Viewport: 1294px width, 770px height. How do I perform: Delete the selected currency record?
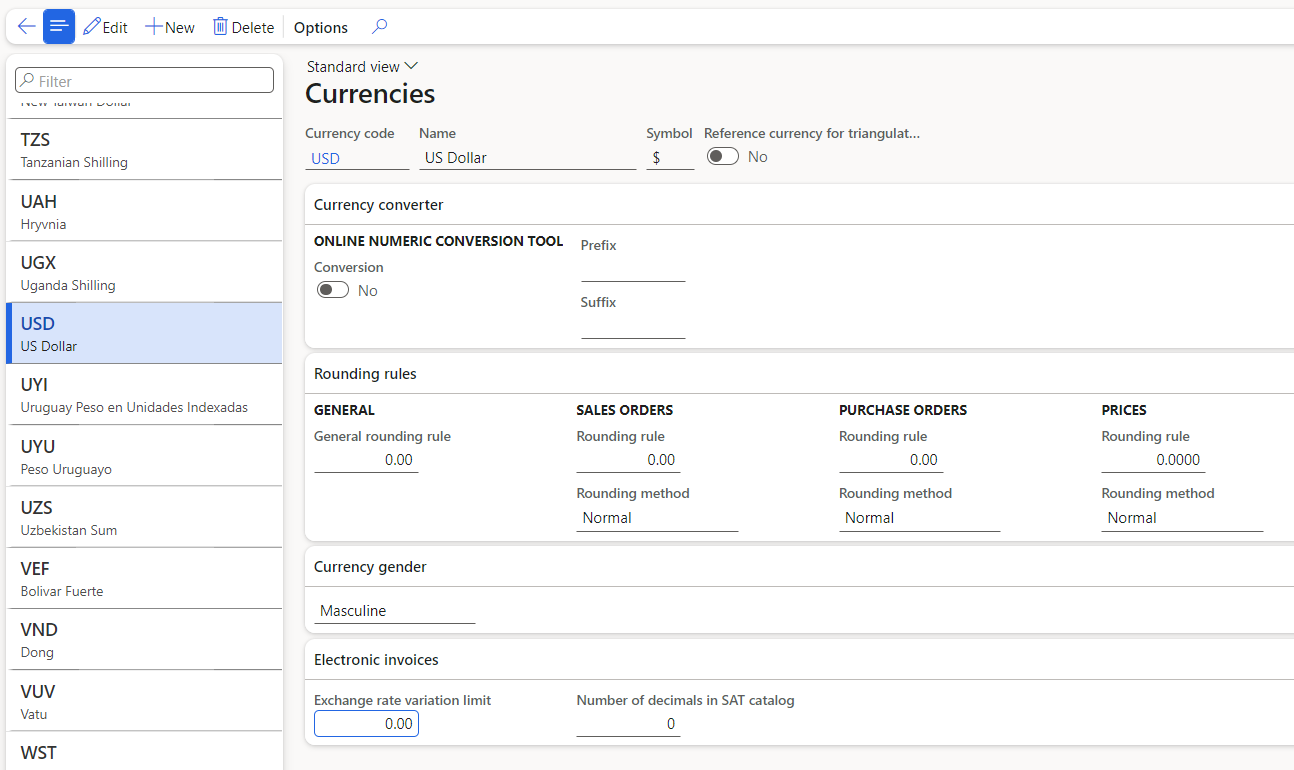243,27
